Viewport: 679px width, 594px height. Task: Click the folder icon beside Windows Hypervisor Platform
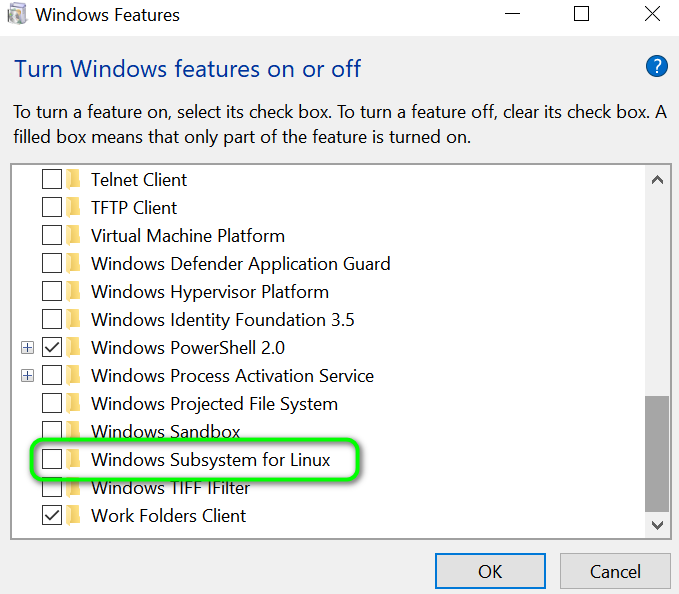[73, 292]
